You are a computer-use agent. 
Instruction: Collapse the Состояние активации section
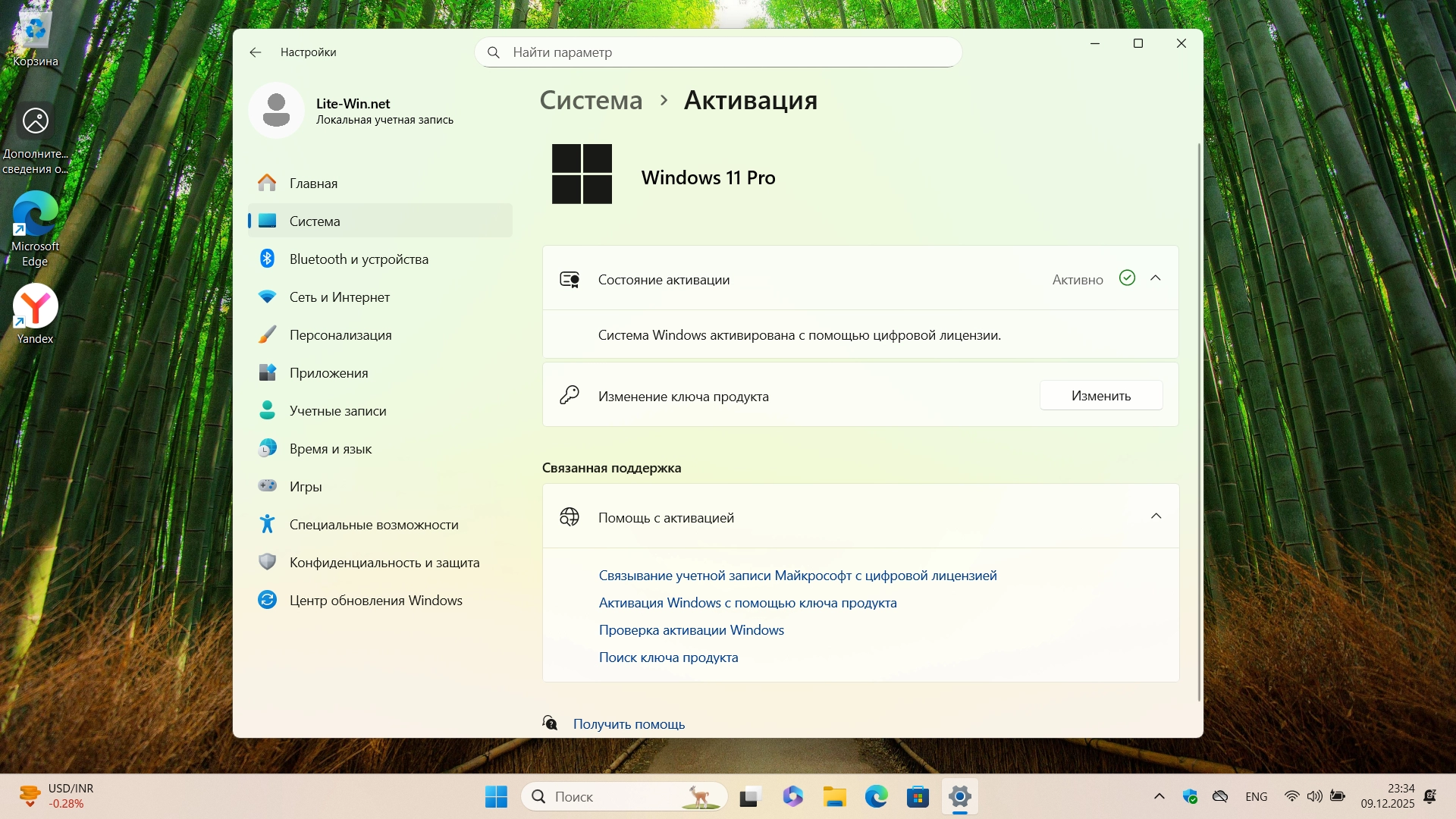tap(1156, 278)
